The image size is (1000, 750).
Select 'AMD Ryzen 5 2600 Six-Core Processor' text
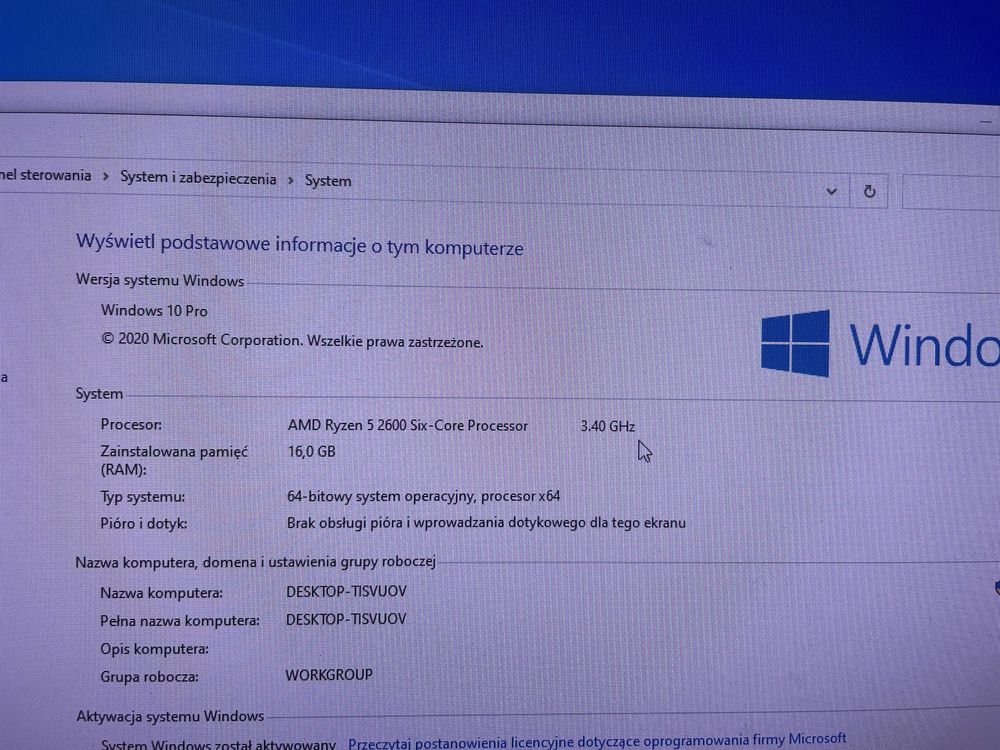click(x=408, y=425)
